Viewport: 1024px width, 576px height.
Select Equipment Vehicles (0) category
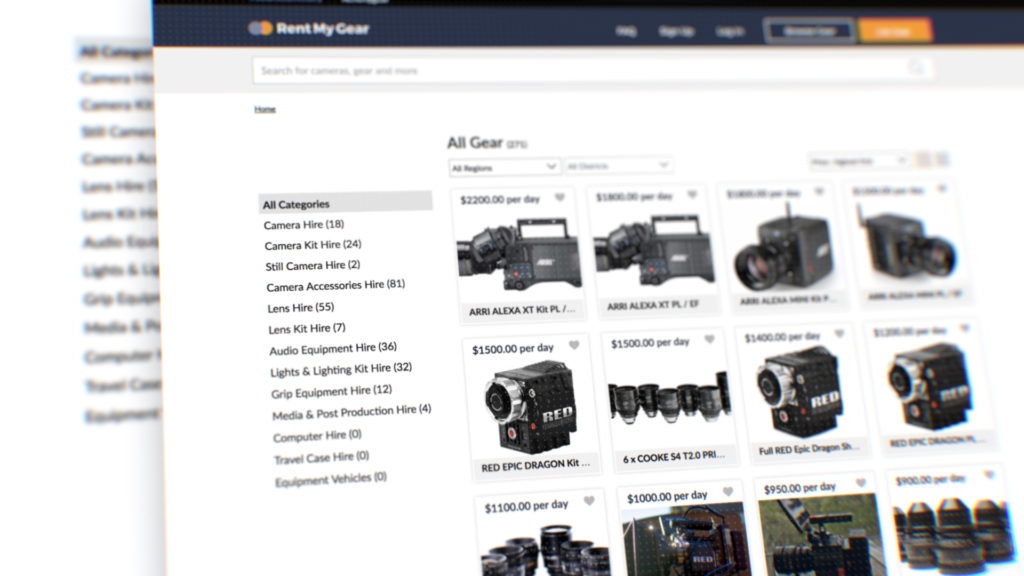[331, 479]
